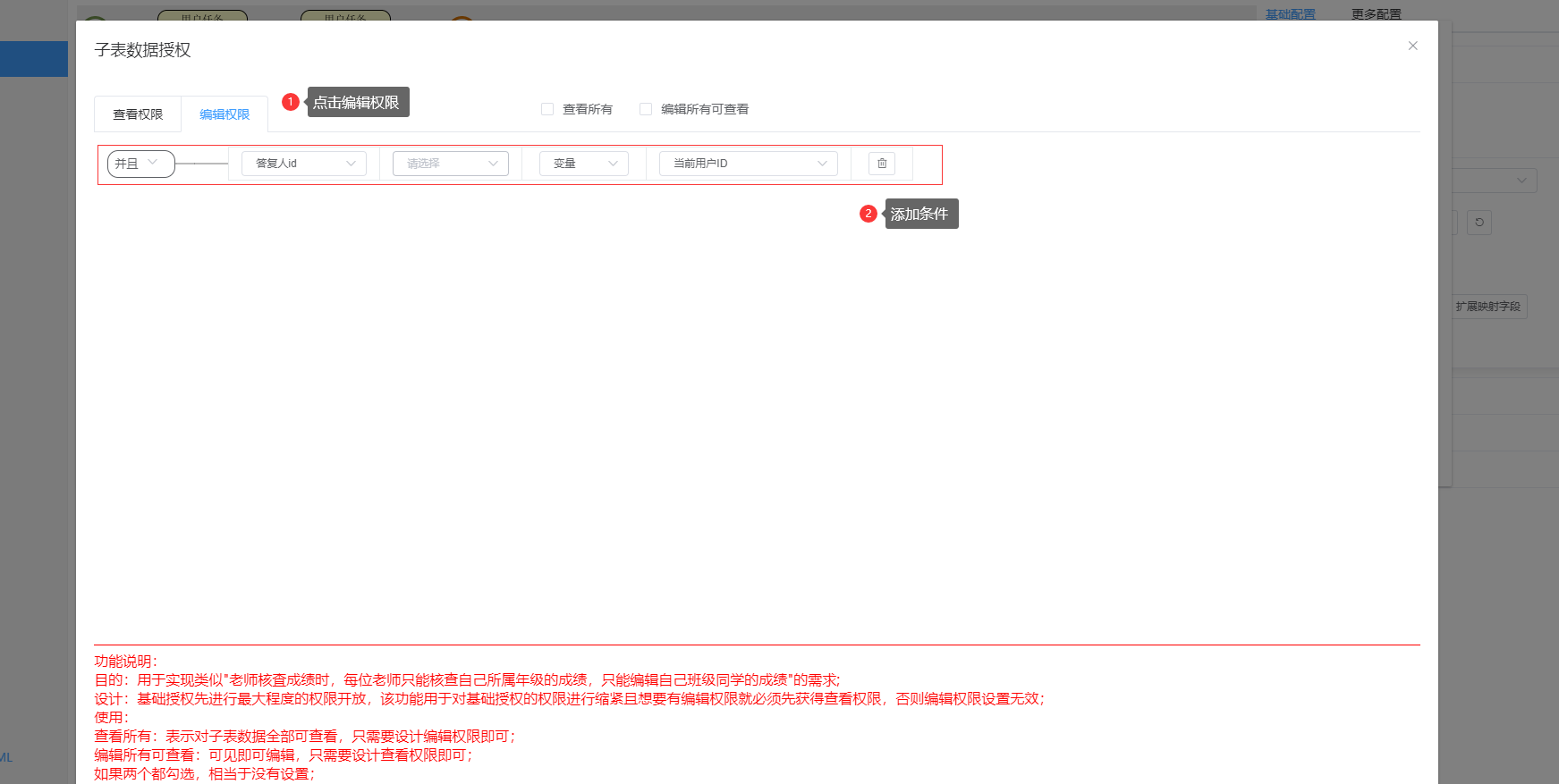Select the orange circle node in the flow canvas
This screenshot has height=784, width=1559.
click(462, 17)
